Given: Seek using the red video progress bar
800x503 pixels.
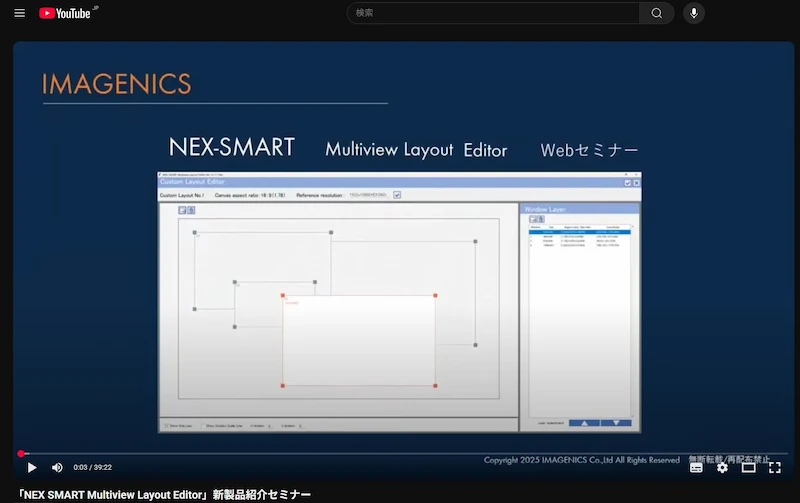Looking at the screenshot, I should click(403, 453).
